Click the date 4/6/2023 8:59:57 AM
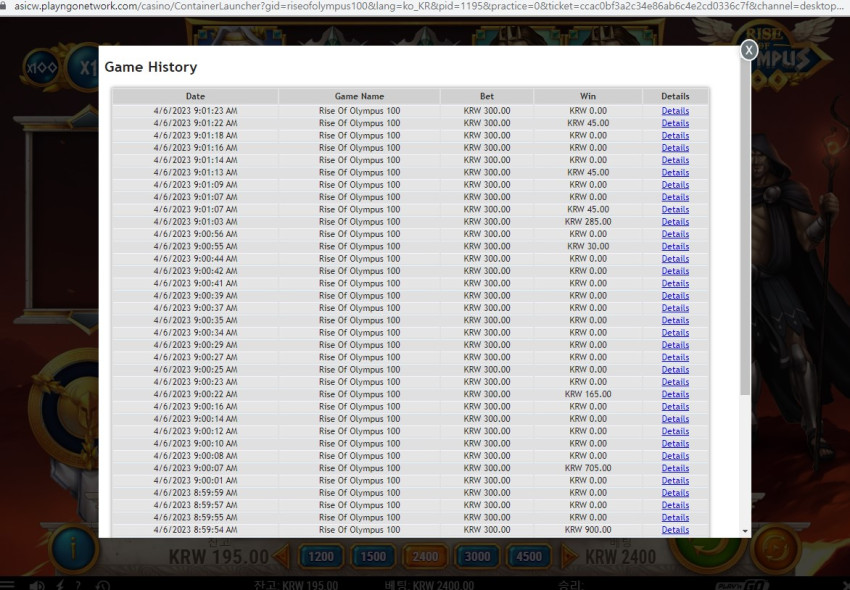Image resolution: width=850 pixels, height=590 pixels. [x=195, y=505]
